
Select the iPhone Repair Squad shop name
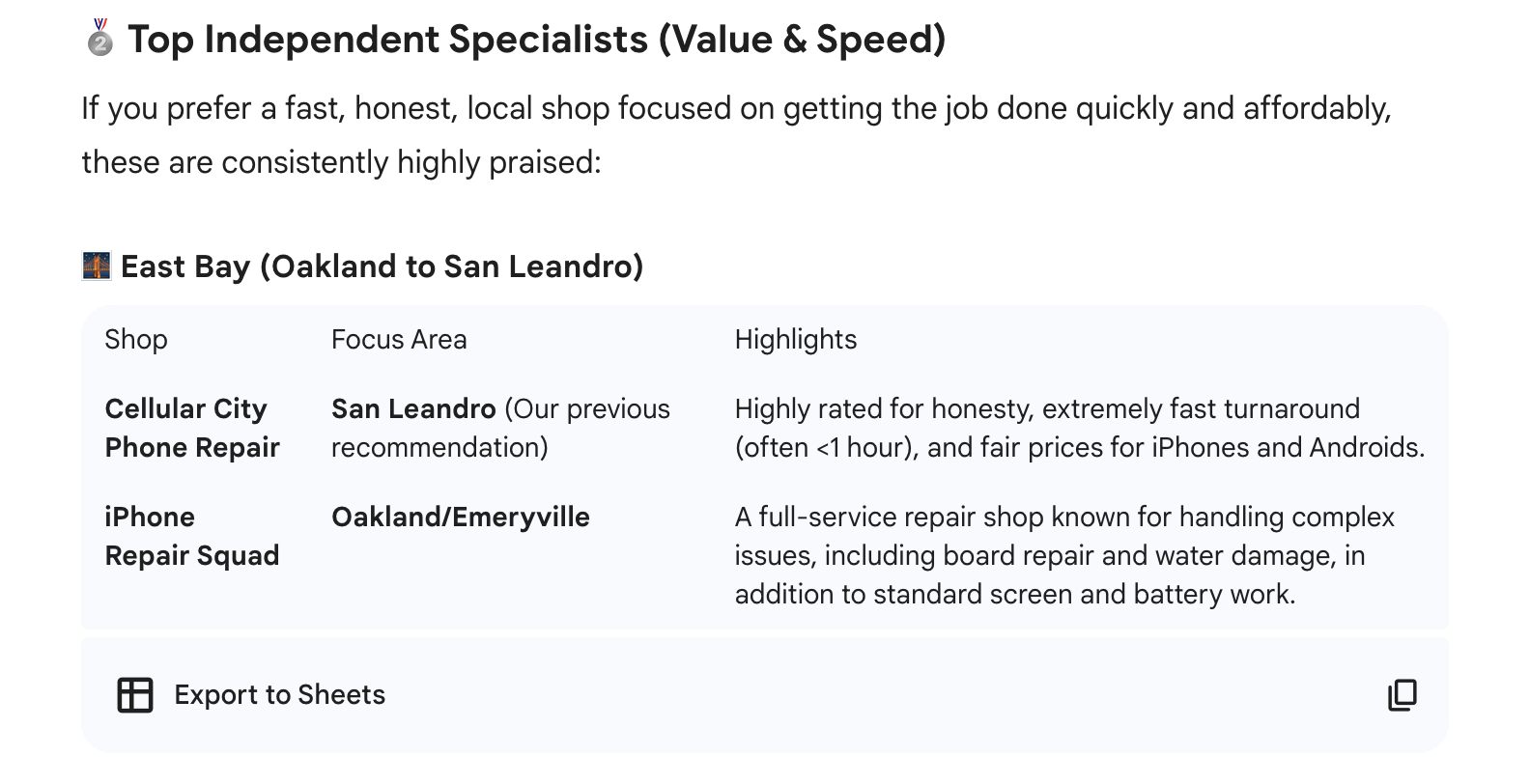(x=192, y=536)
